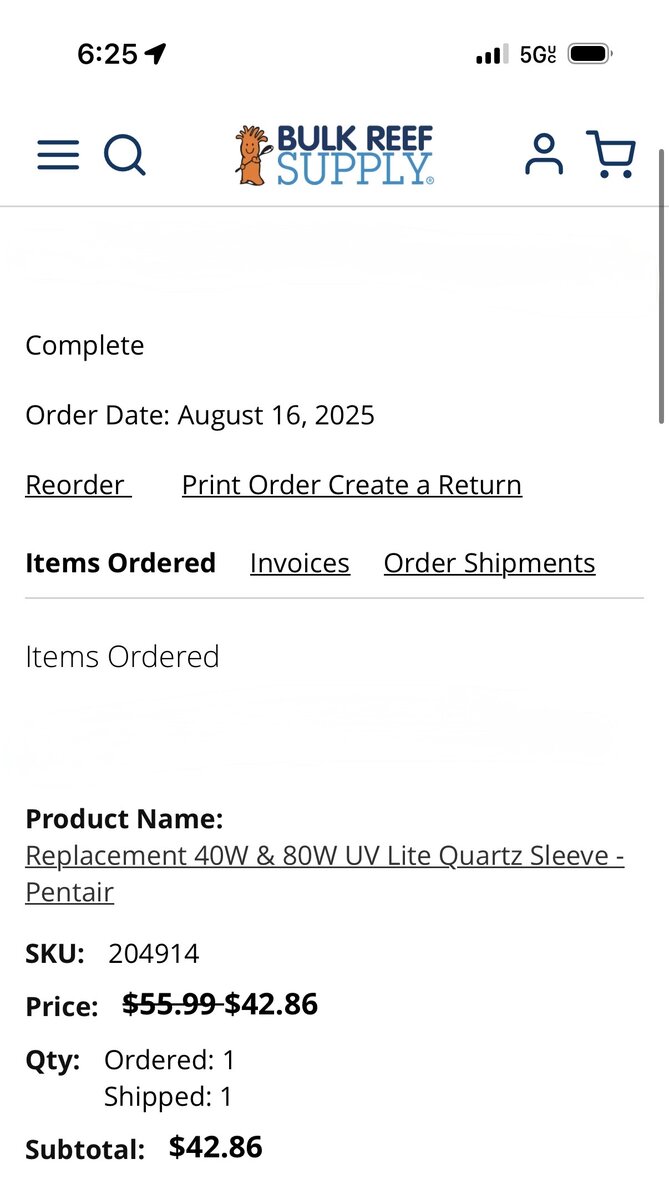Screen dimensions: 669x1200
Task: Open the account profile icon
Action: [x=543, y=155]
